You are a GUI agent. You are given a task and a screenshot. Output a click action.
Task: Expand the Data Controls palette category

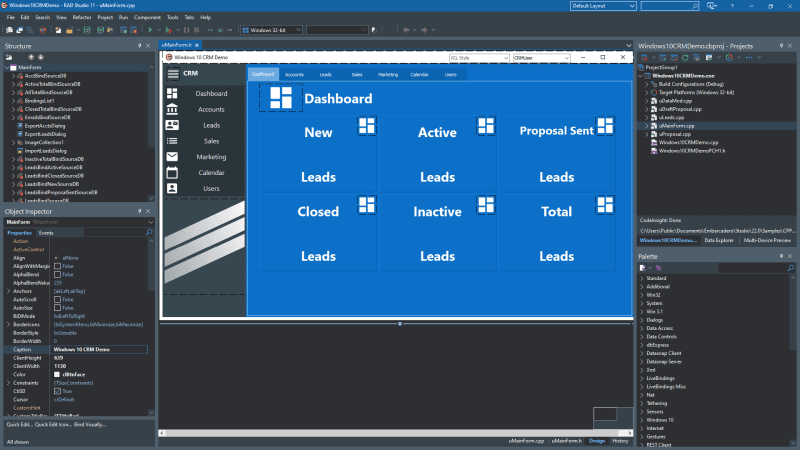click(x=641, y=336)
